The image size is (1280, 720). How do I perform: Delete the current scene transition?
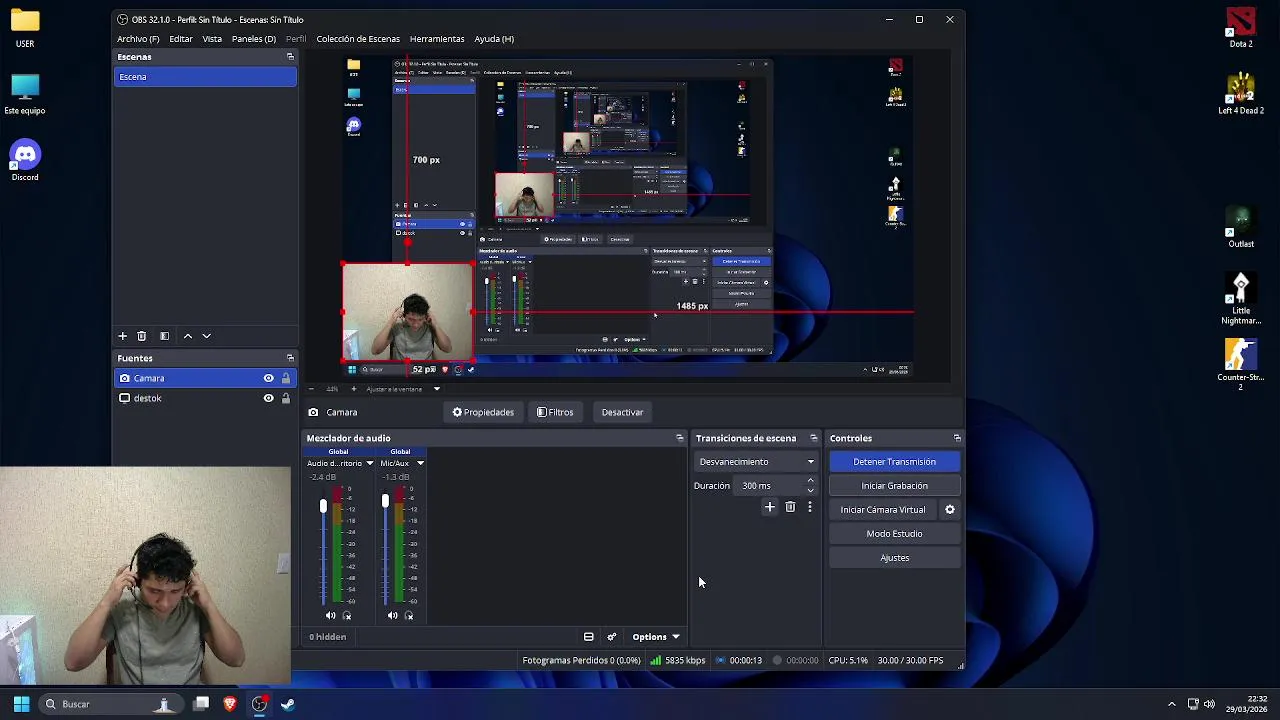(790, 507)
